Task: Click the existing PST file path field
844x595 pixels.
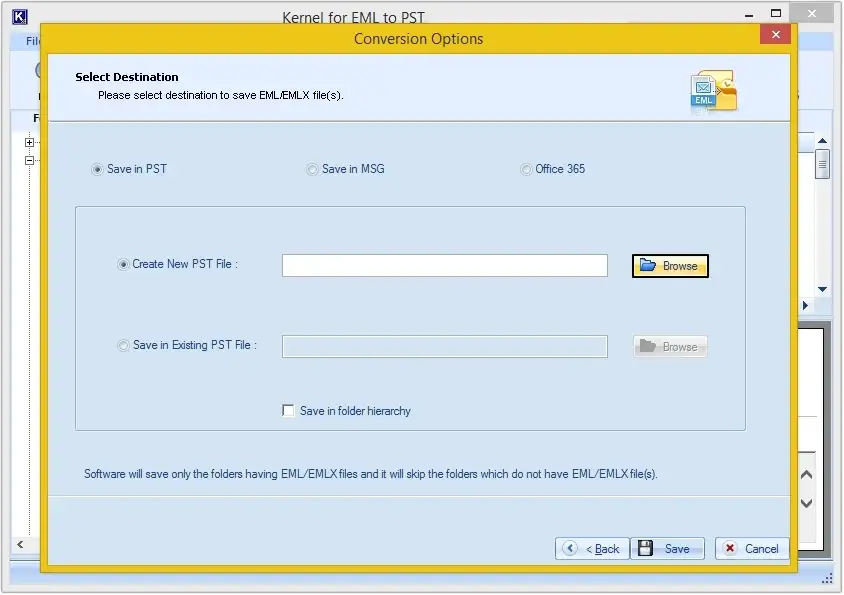Action: point(445,347)
